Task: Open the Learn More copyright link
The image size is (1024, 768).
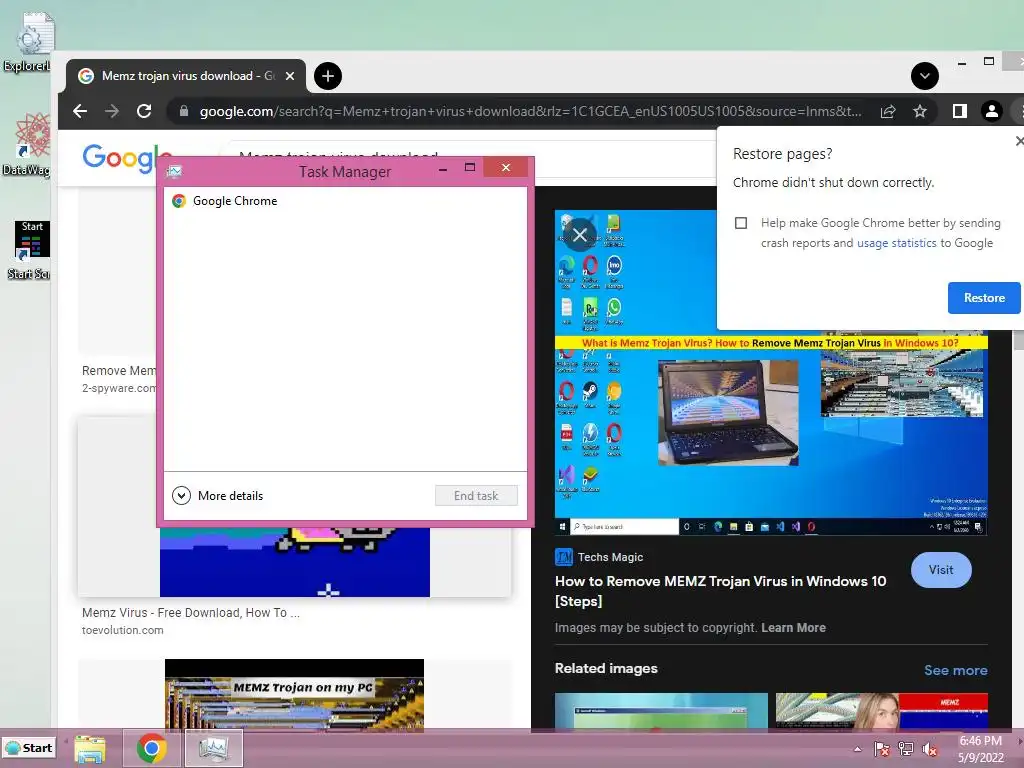Action: [793, 628]
